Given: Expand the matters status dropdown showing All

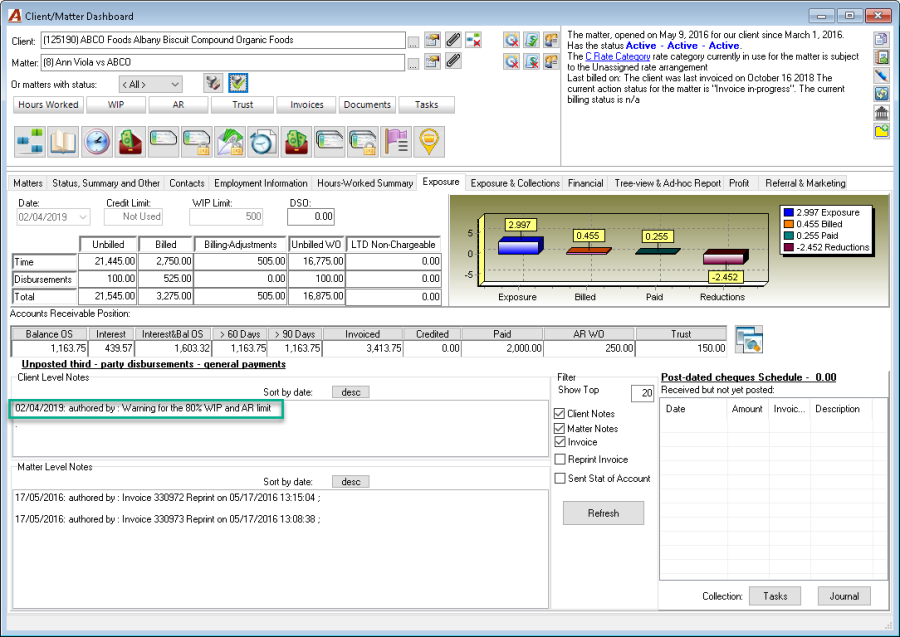Looking at the screenshot, I should [x=150, y=84].
